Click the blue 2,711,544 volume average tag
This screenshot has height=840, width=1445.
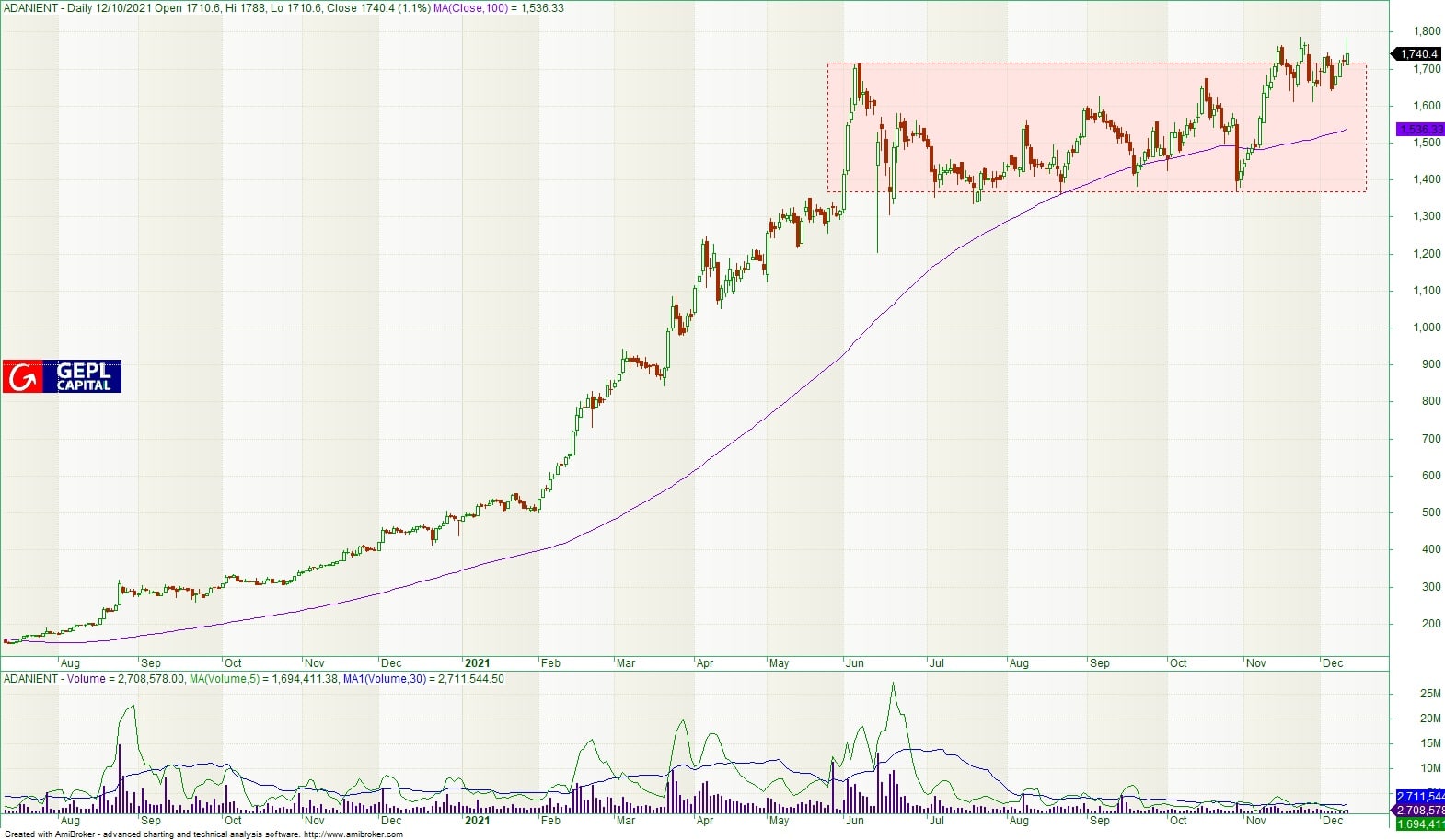coord(1420,796)
